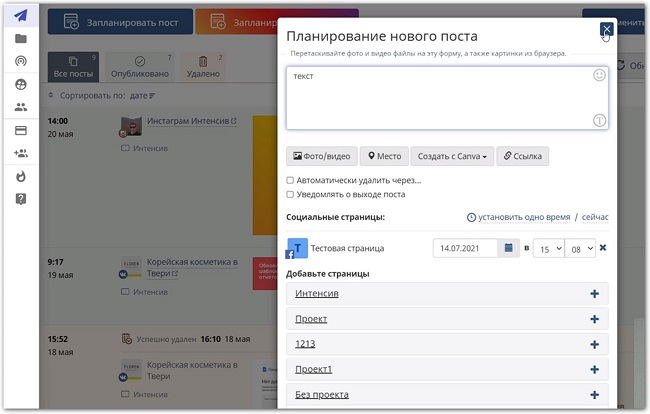Toggle Уведомлять о выходе поста checkbox
The width and height of the screenshot is (650, 414).
point(290,194)
